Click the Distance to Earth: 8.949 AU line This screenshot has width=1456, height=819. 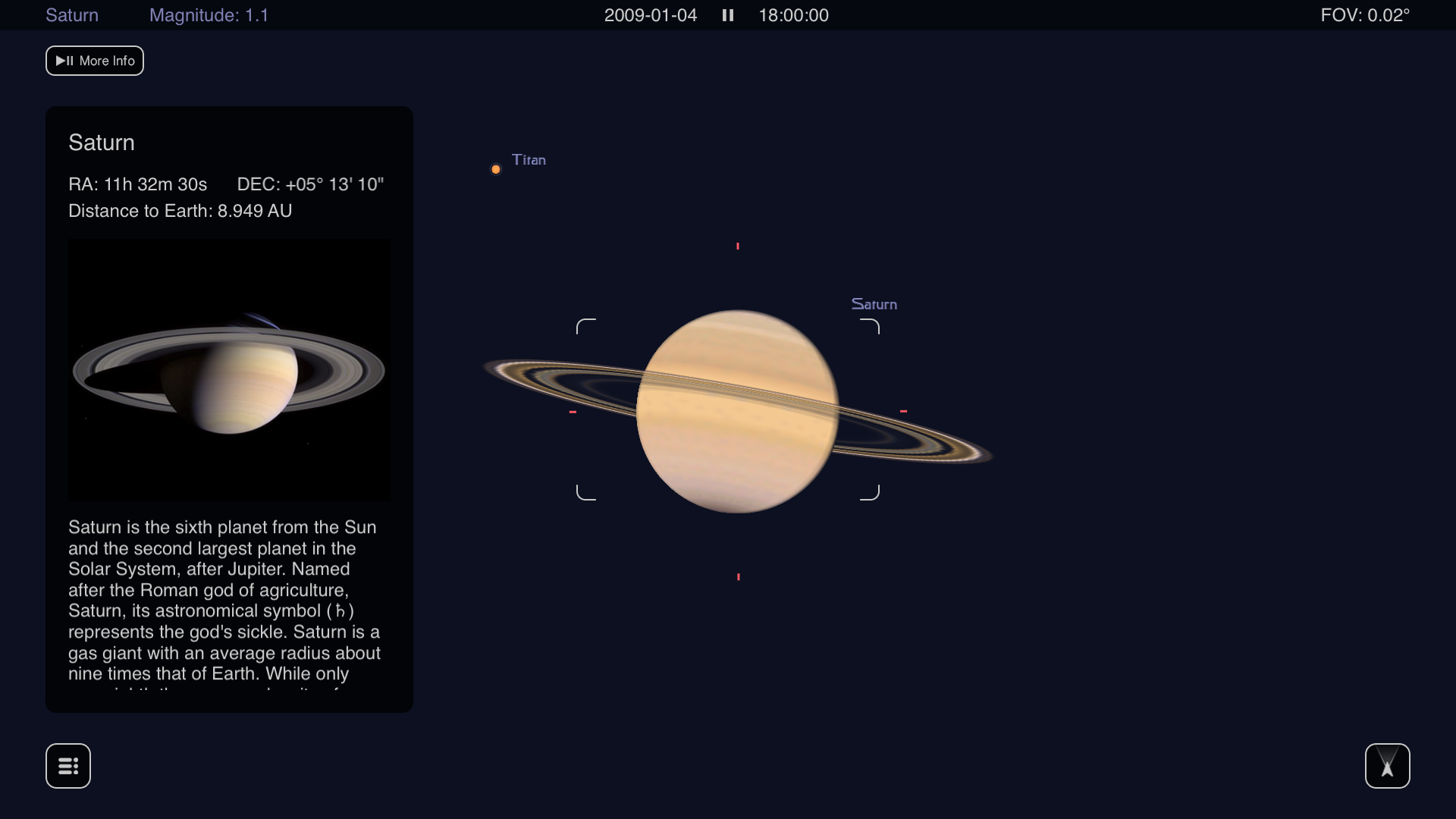[180, 211]
